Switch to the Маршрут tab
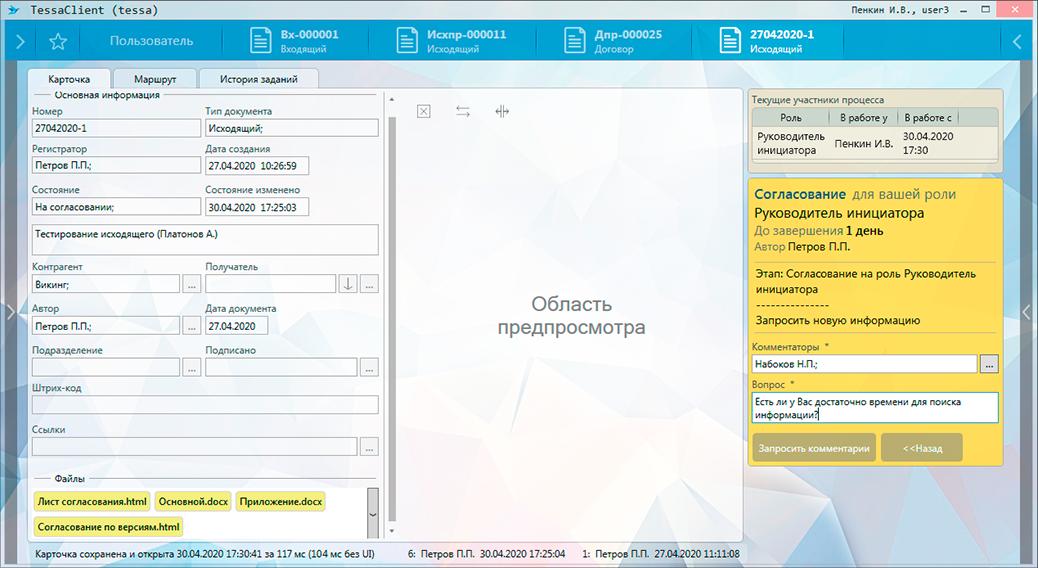 click(155, 79)
